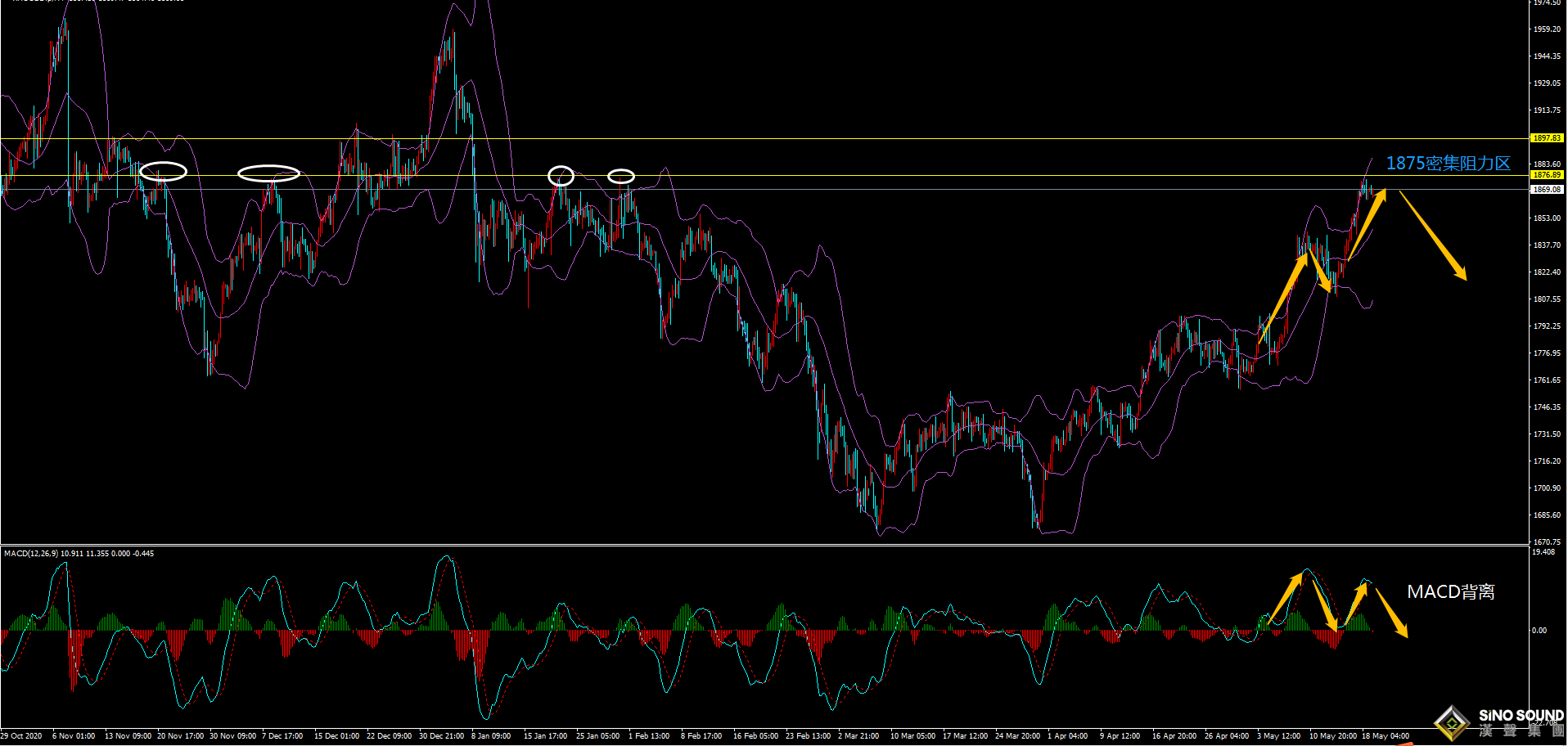Click the 9 Apr 12:00 time label
The image size is (1568, 746).
[1120, 736]
